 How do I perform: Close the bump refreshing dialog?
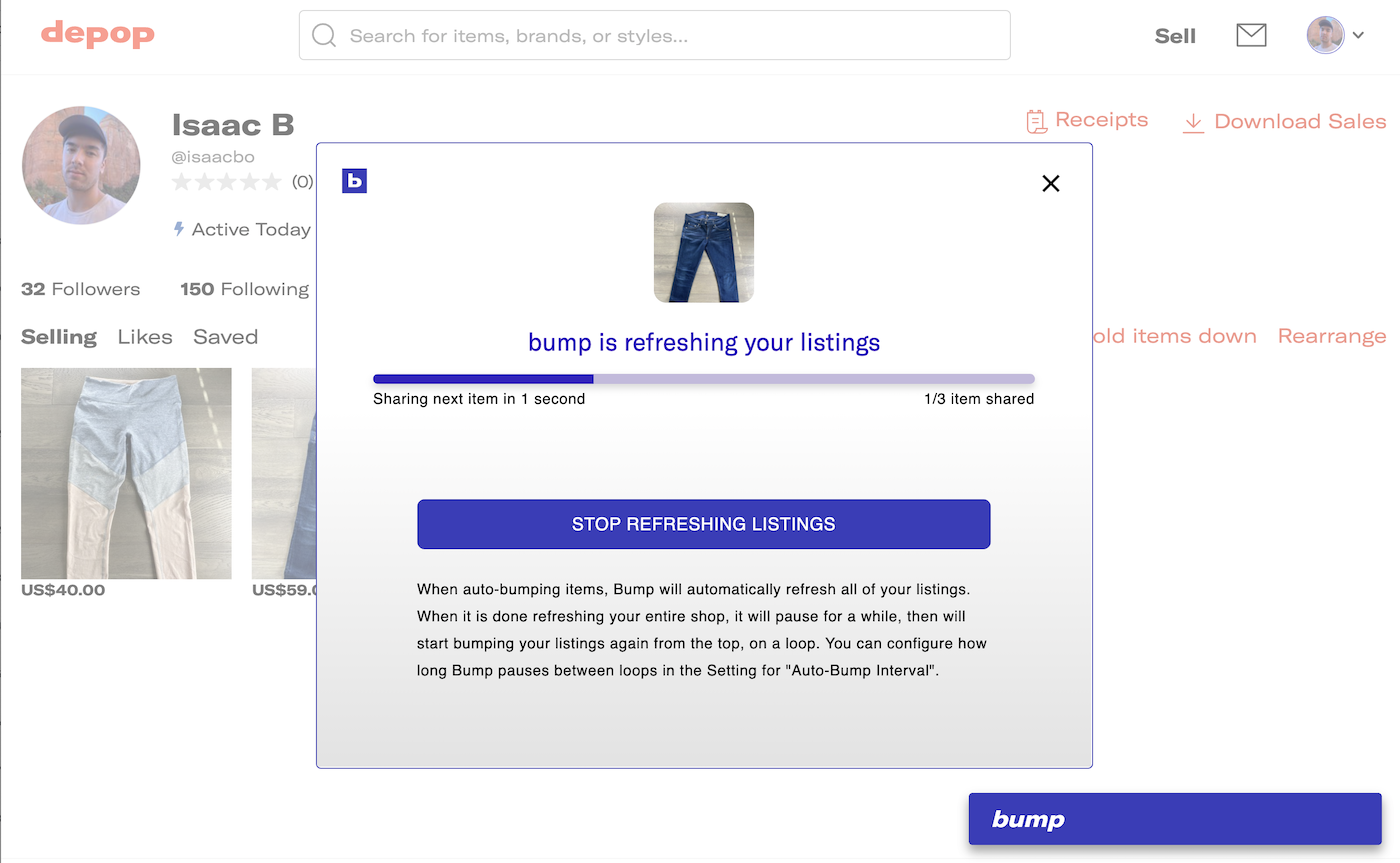(1050, 183)
